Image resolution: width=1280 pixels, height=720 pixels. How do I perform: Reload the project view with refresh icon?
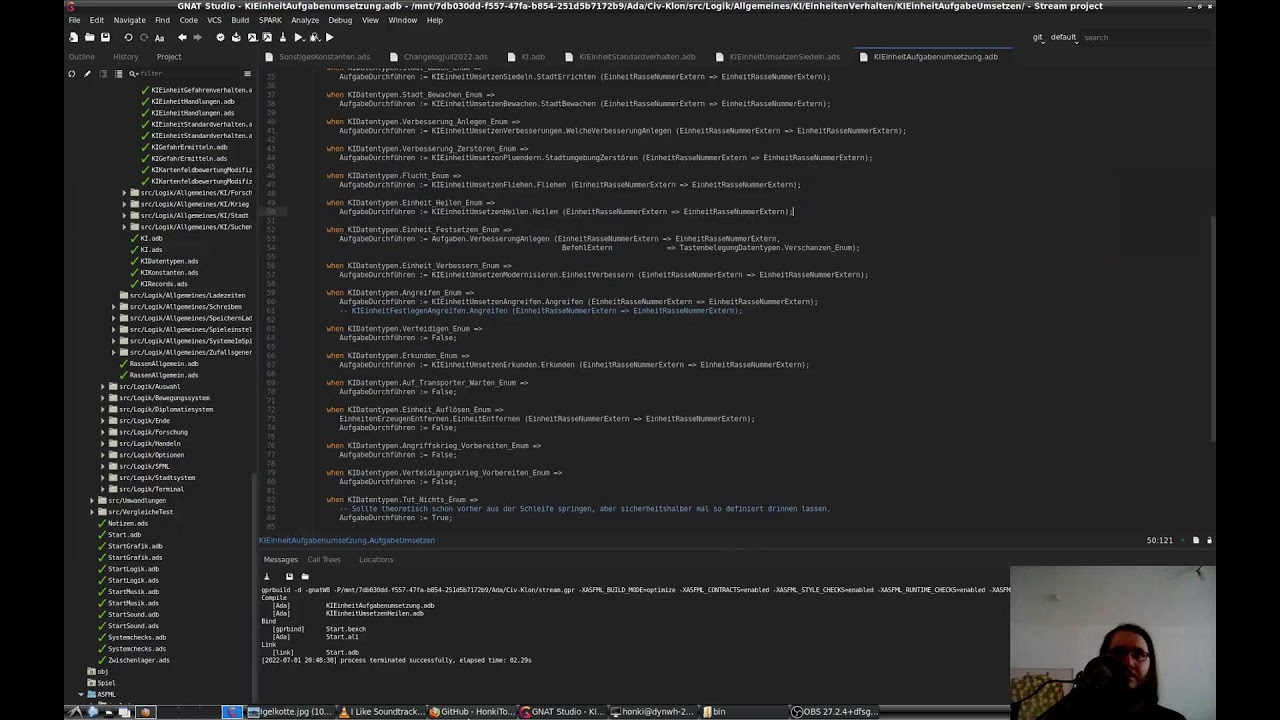tap(72, 73)
